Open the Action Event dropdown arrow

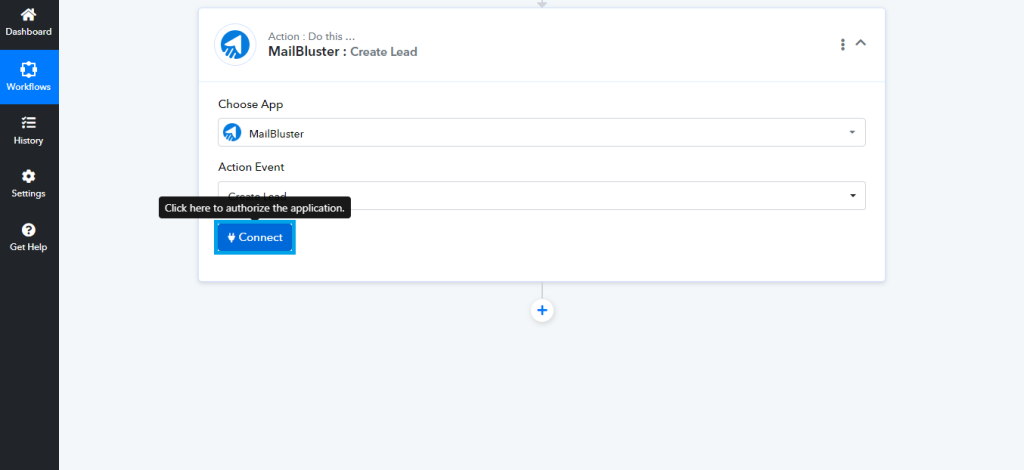click(851, 196)
